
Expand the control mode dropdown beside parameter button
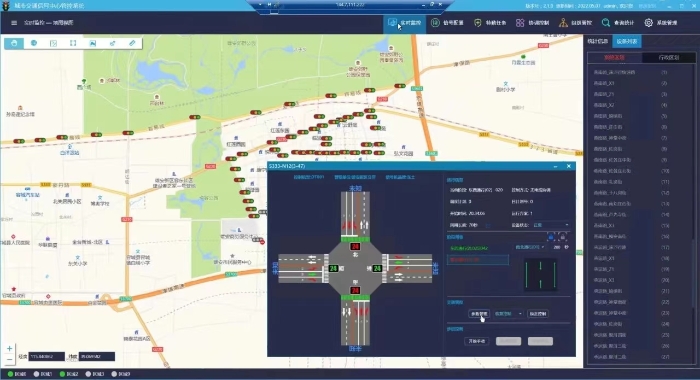[x=508, y=314]
